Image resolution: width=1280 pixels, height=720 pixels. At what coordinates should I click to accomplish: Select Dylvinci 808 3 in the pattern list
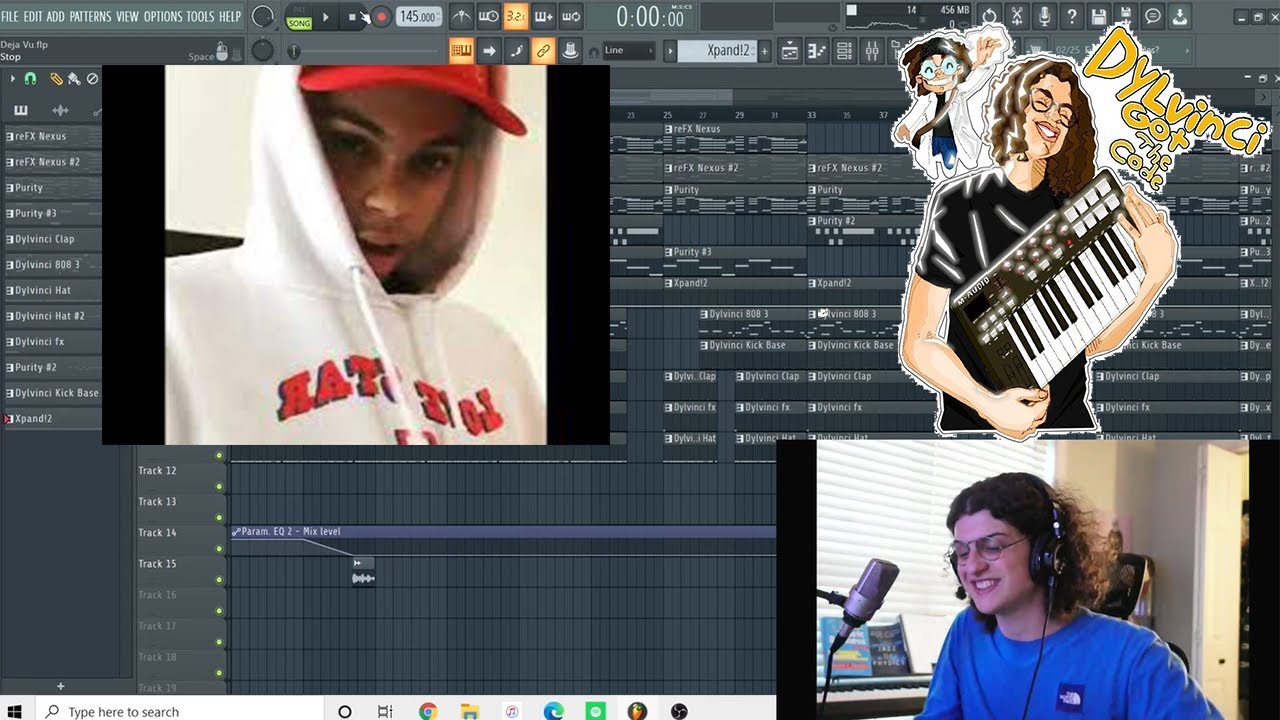tap(52, 265)
